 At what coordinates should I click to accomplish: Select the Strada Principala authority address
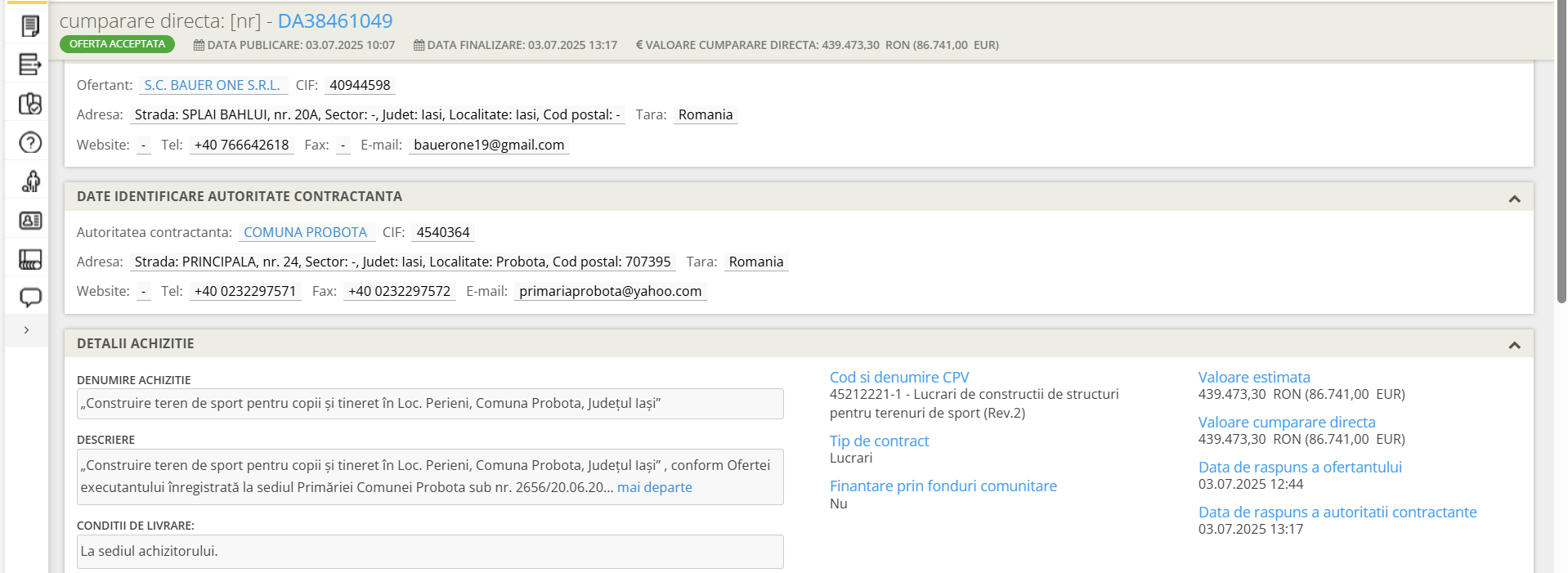tap(403, 262)
